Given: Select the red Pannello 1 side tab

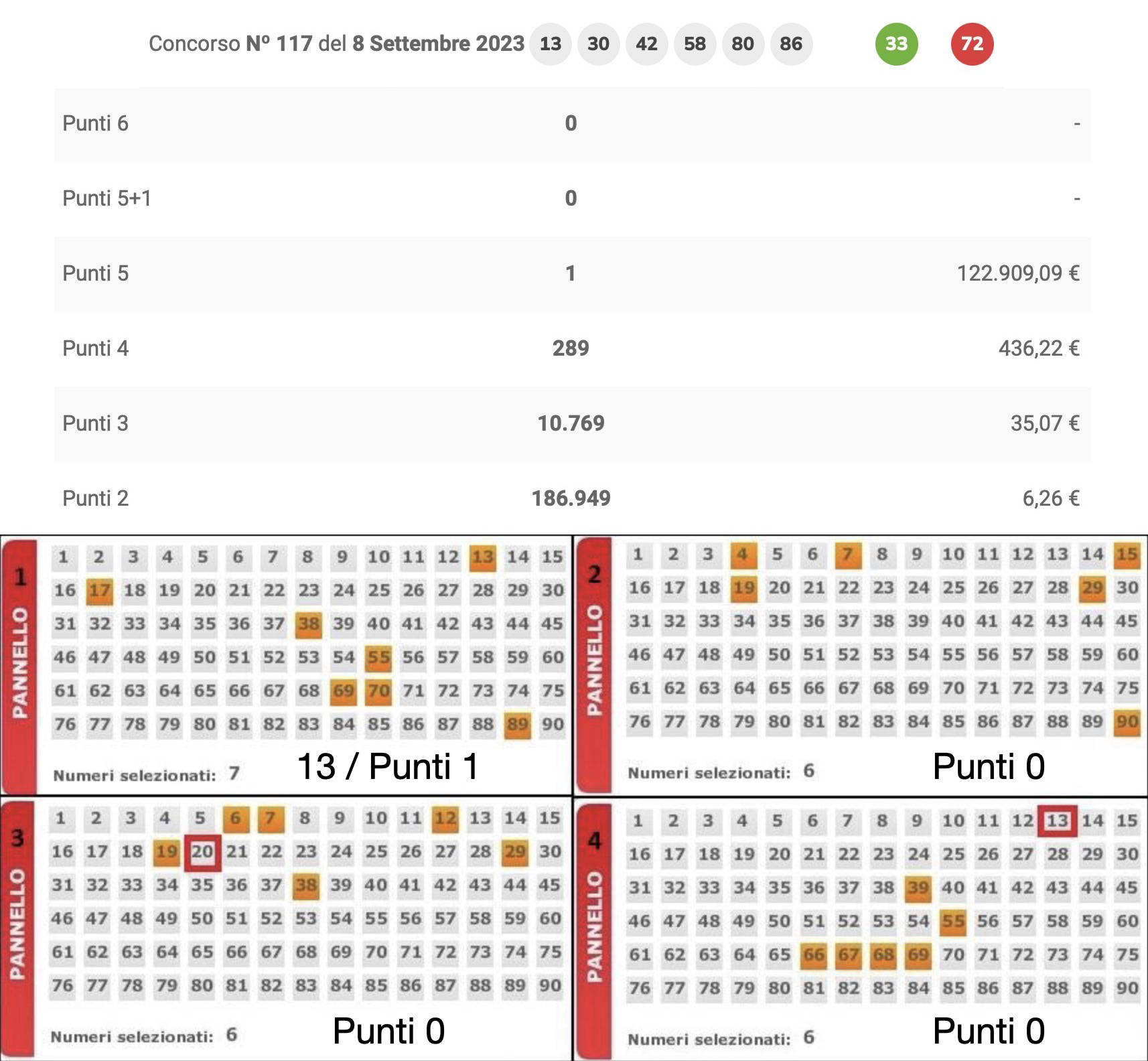Looking at the screenshot, I should click(20, 663).
